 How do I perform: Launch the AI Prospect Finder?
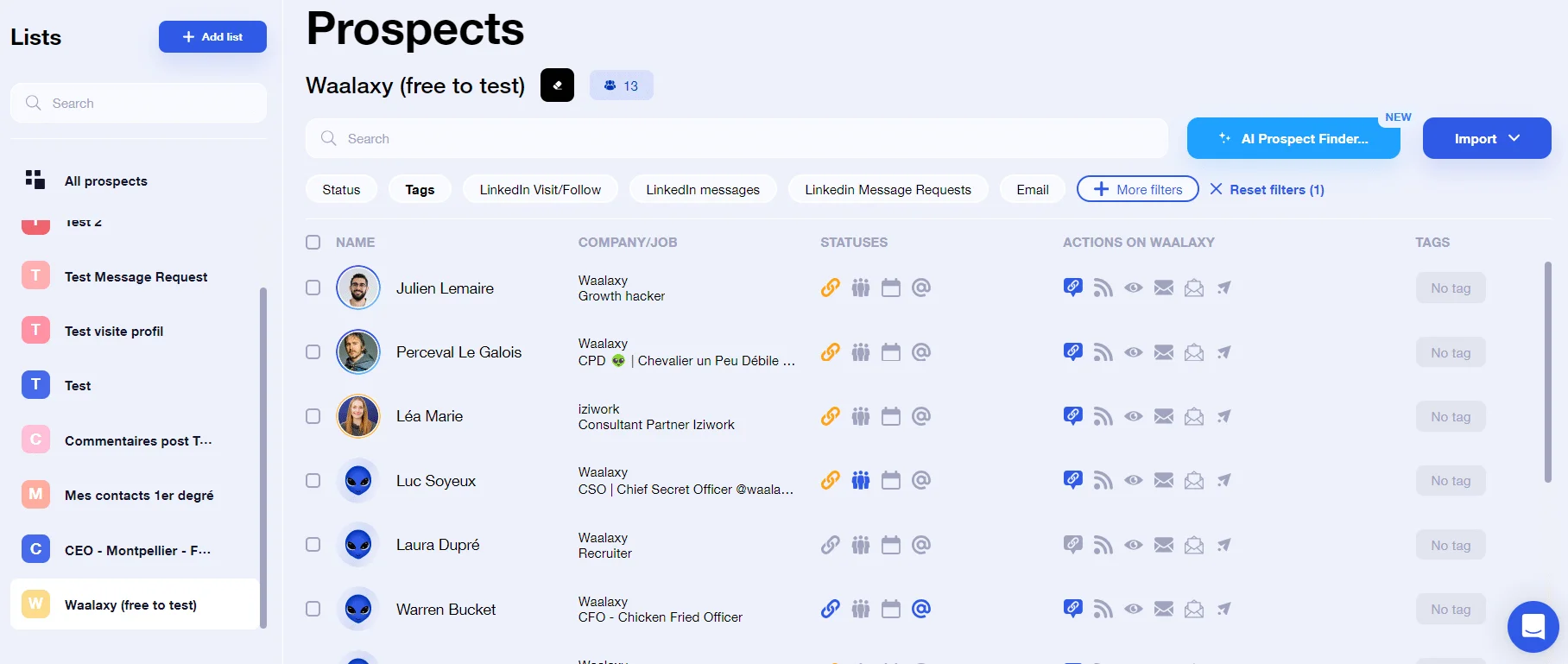tap(1293, 138)
